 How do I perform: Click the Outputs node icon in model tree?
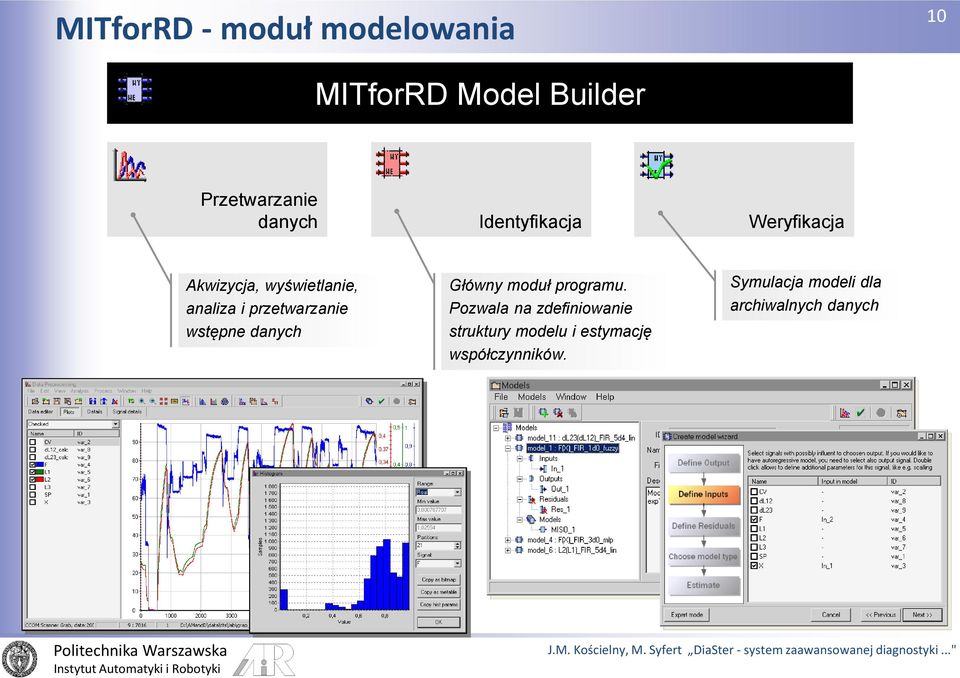pyautogui.click(x=531, y=478)
